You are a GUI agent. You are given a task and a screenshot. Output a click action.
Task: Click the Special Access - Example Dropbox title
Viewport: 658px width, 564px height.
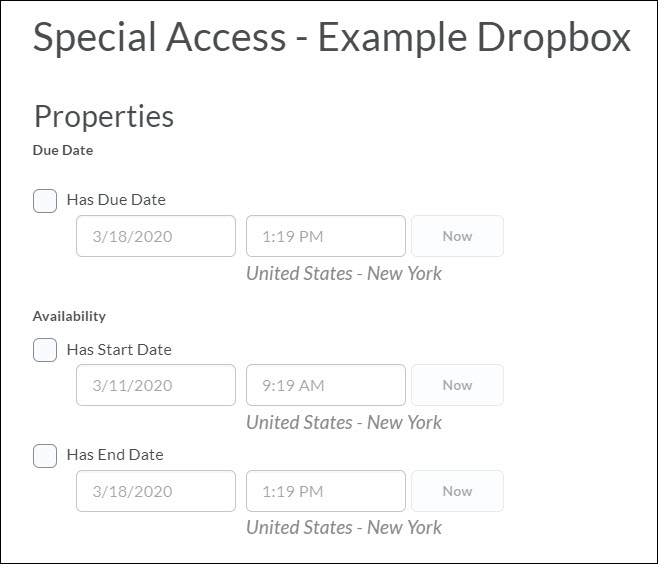click(332, 38)
